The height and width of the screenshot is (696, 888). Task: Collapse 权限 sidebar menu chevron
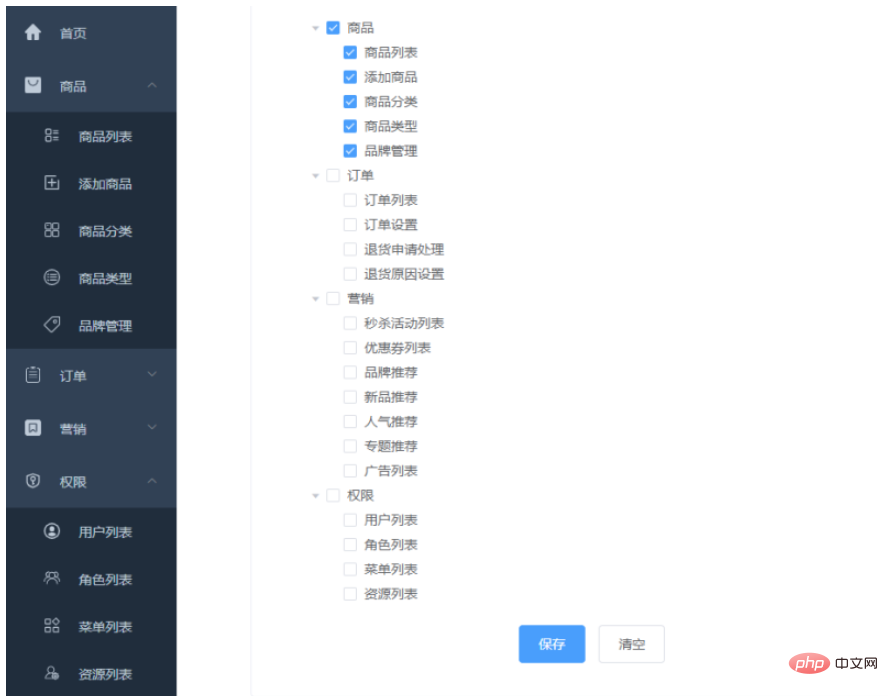[x=152, y=481]
